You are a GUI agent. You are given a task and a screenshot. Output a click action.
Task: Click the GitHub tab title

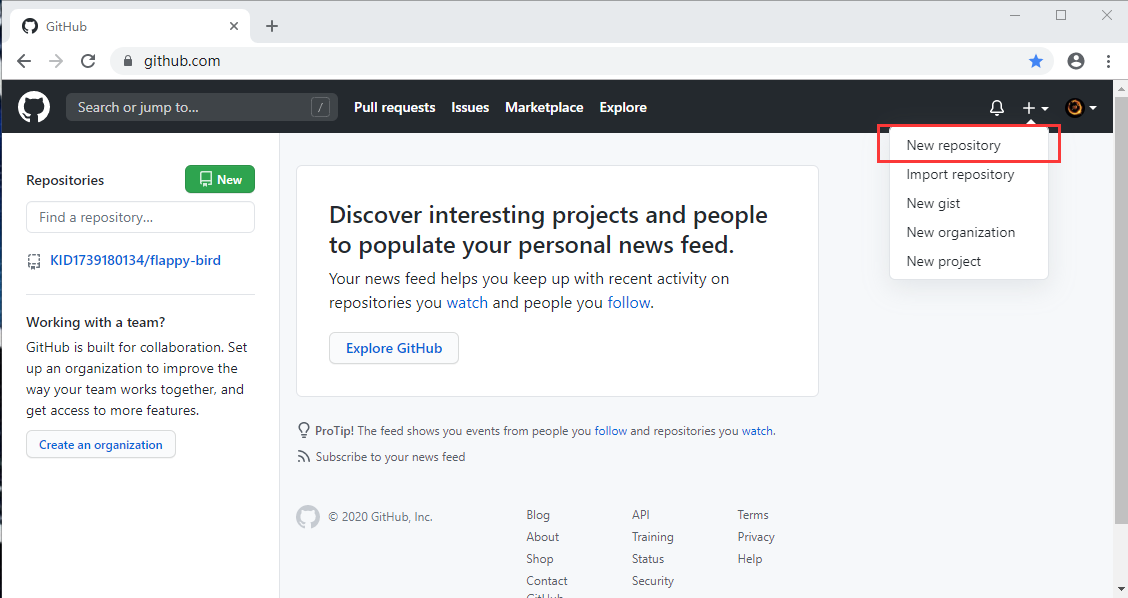66,27
